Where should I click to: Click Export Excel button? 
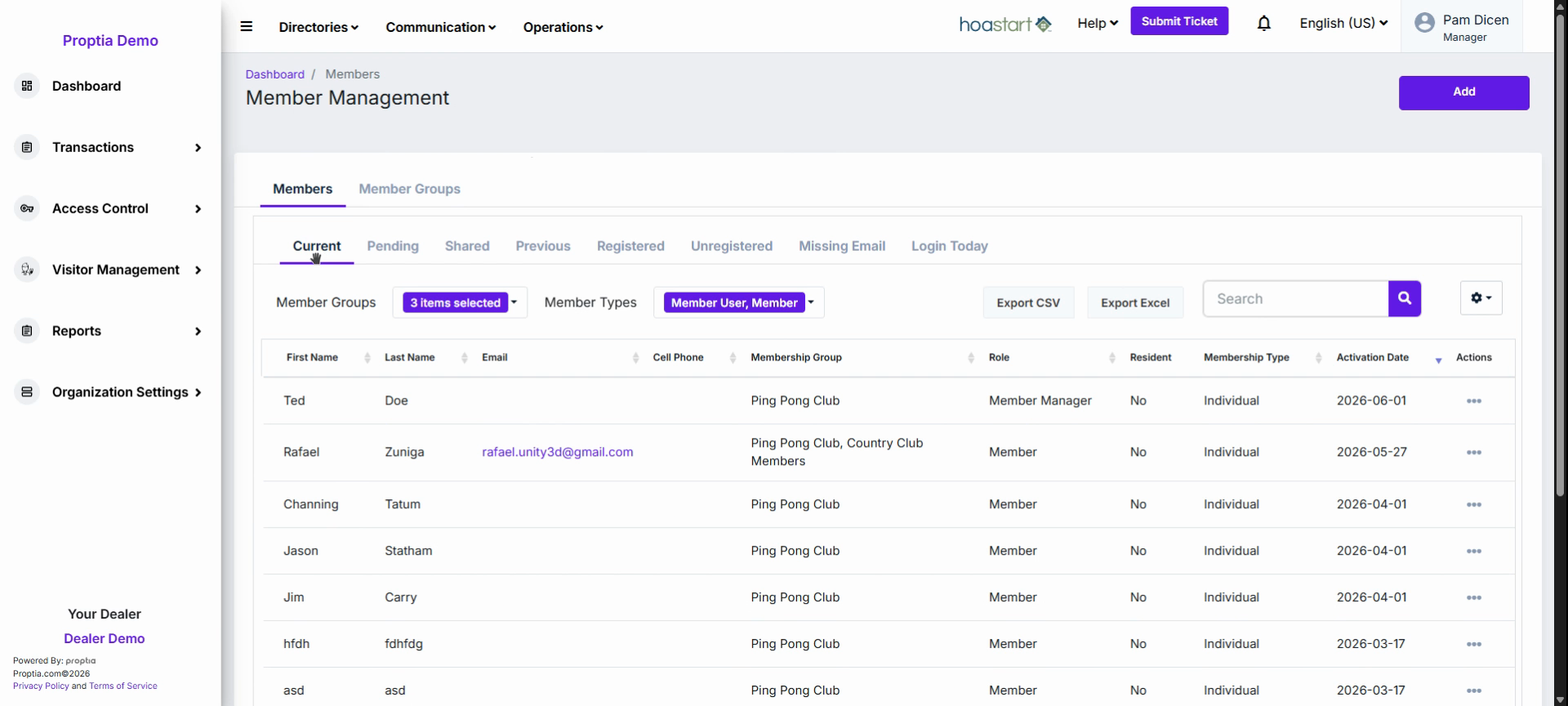click(x=1135, y=302)
